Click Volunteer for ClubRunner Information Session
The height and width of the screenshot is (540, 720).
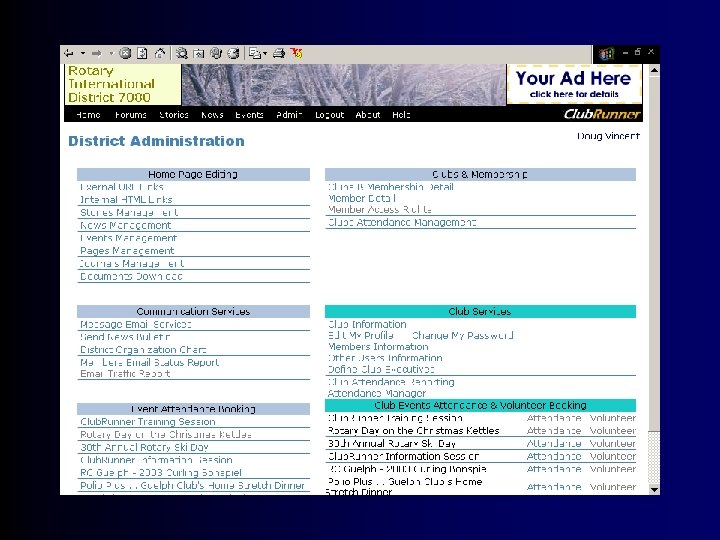coord(613,456)
